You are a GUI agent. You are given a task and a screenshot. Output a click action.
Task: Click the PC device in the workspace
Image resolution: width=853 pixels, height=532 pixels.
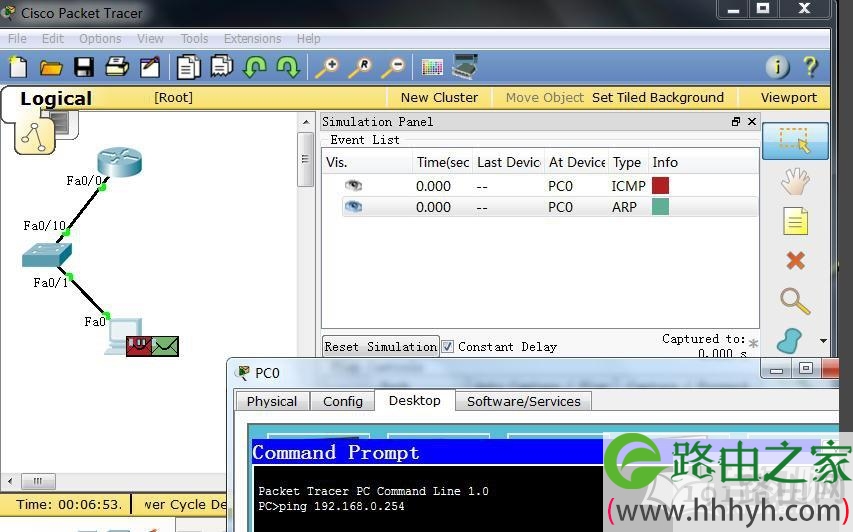[x=122, y=333]
